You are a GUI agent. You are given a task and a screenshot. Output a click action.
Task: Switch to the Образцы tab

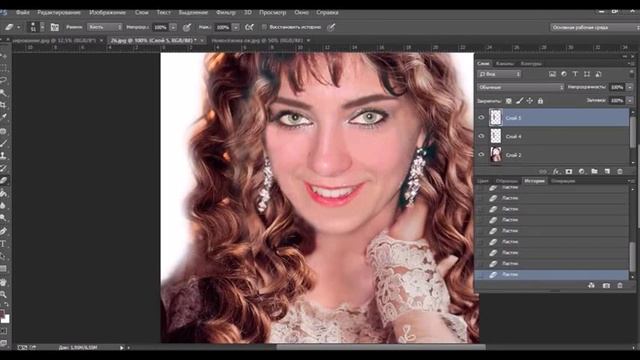tap(507, 181)
